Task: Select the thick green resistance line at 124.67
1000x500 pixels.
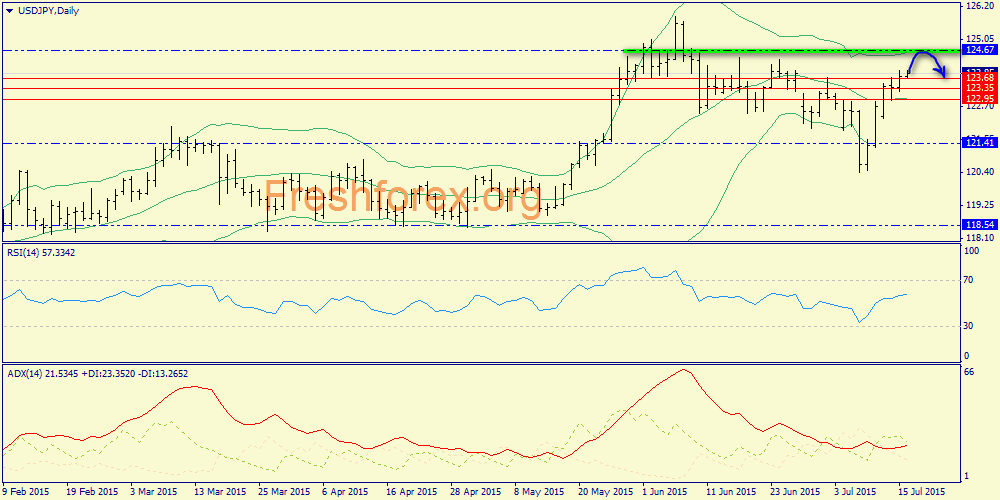Action: (792, 50)
